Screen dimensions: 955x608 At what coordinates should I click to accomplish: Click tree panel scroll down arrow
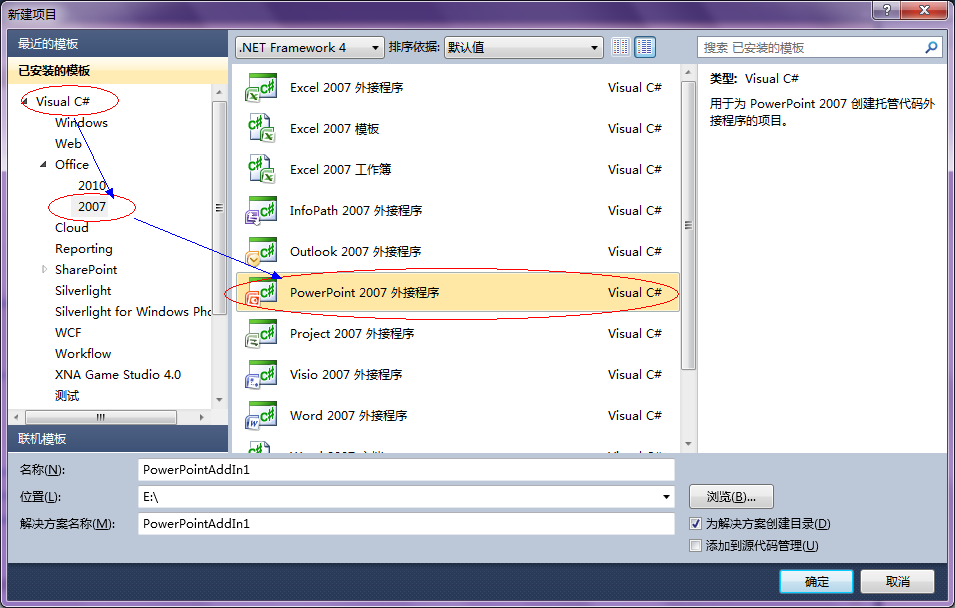(x=219, y=400)
